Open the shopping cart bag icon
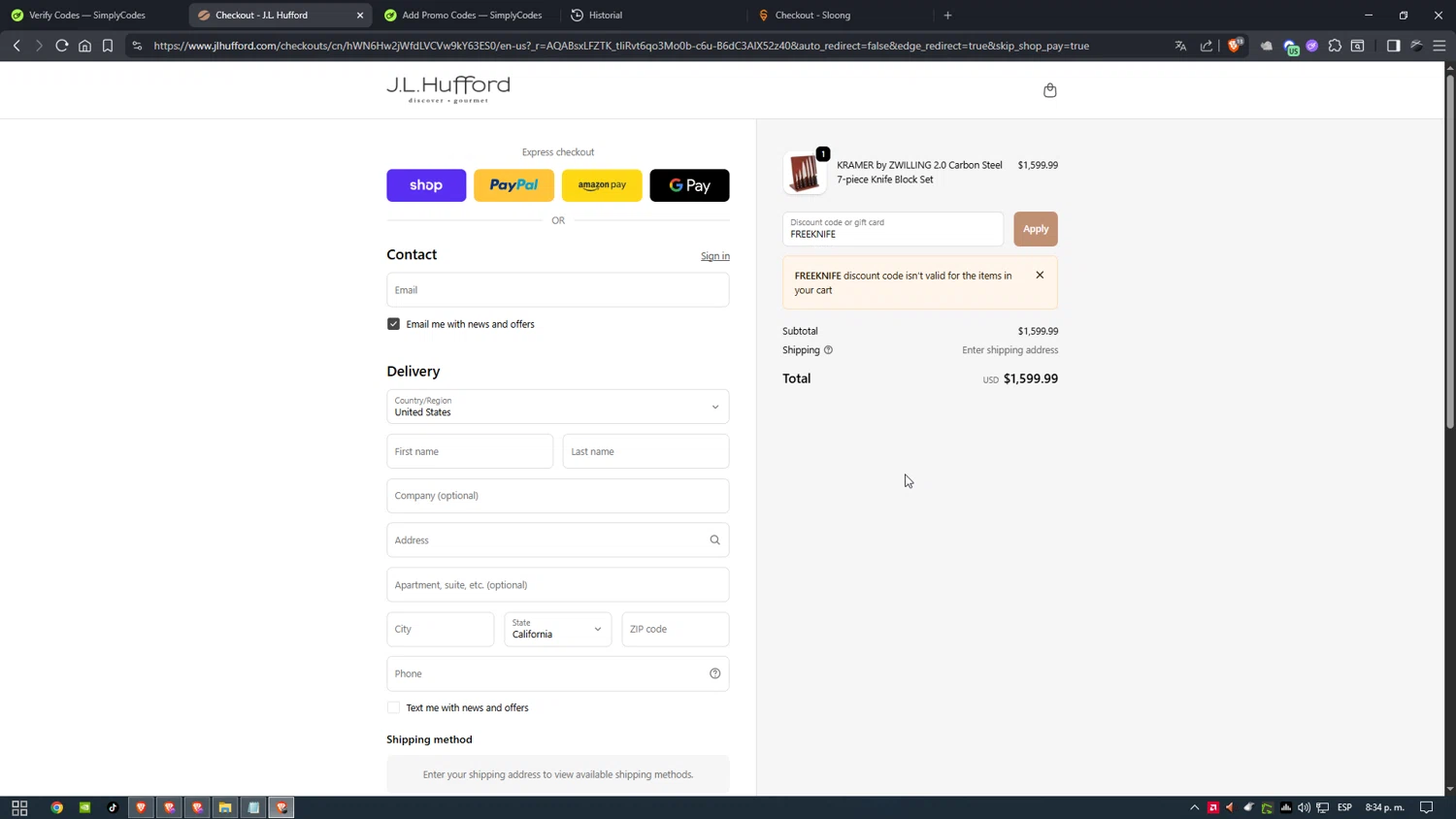This screenshot has width=1456, height=819. coord(1049,90)
